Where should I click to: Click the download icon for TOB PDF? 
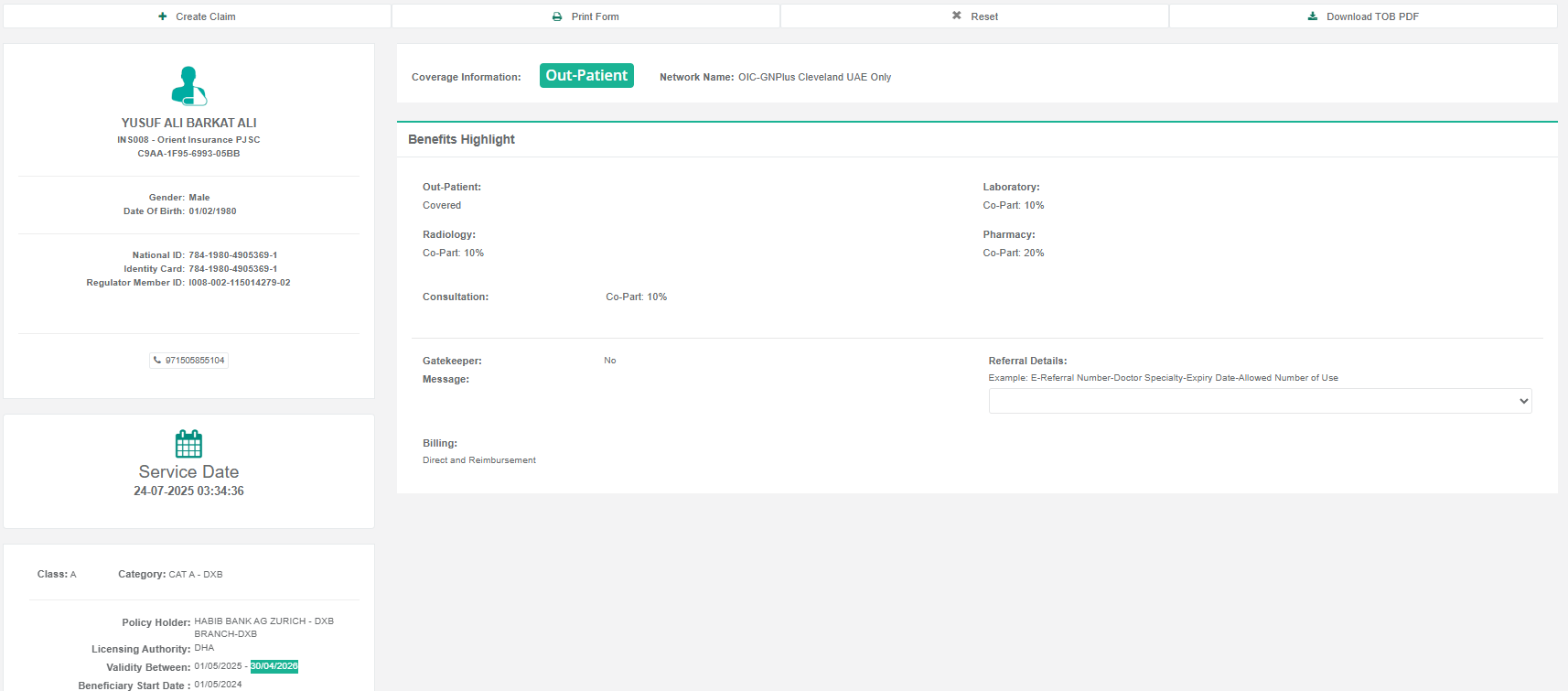(x=1313, y=16)
